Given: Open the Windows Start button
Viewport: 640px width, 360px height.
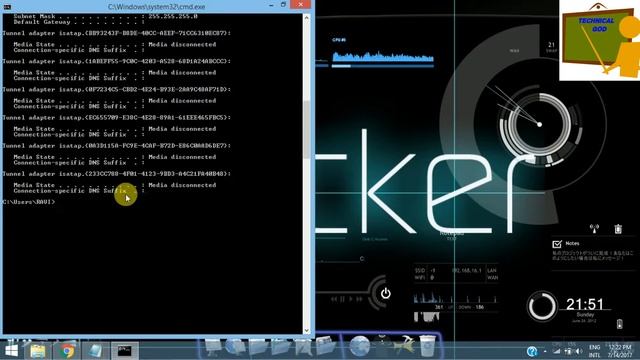Looking at the screenshot, I should click(11, 351).
